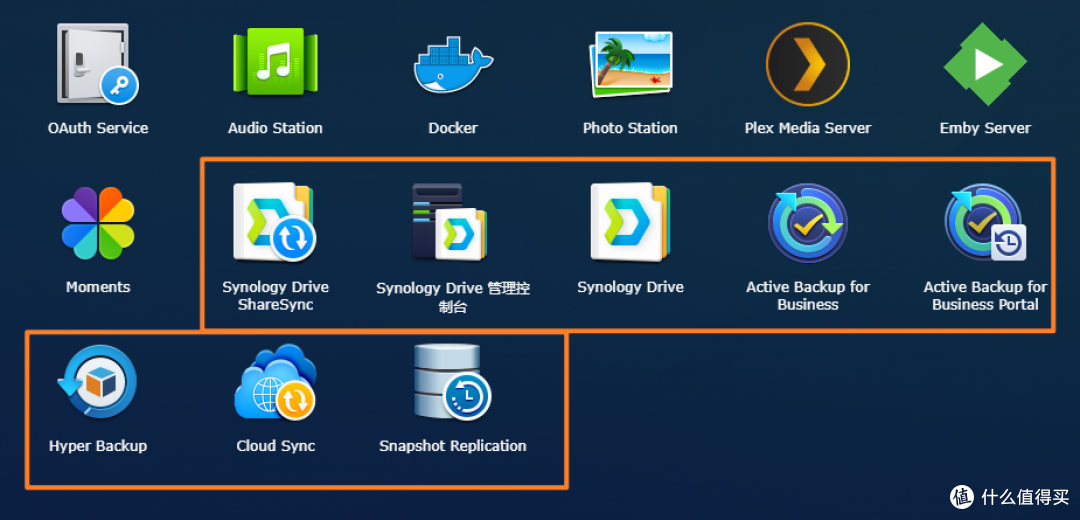Launch Active Backup for Business icon
Viewport: 1080px width, 520px height.
807,223
